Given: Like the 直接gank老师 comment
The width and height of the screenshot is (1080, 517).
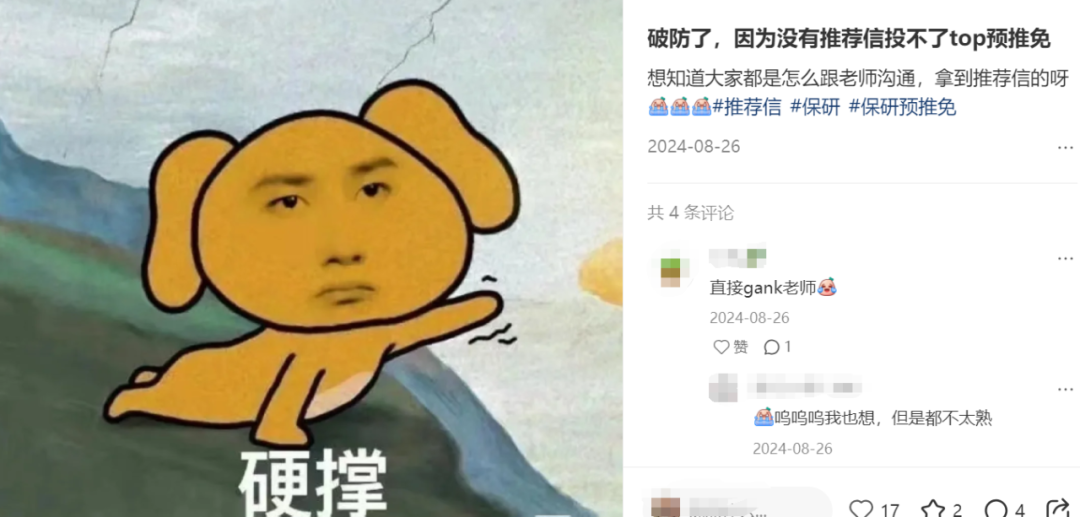Looking at the screenshot, I should (x=730, y=347).
